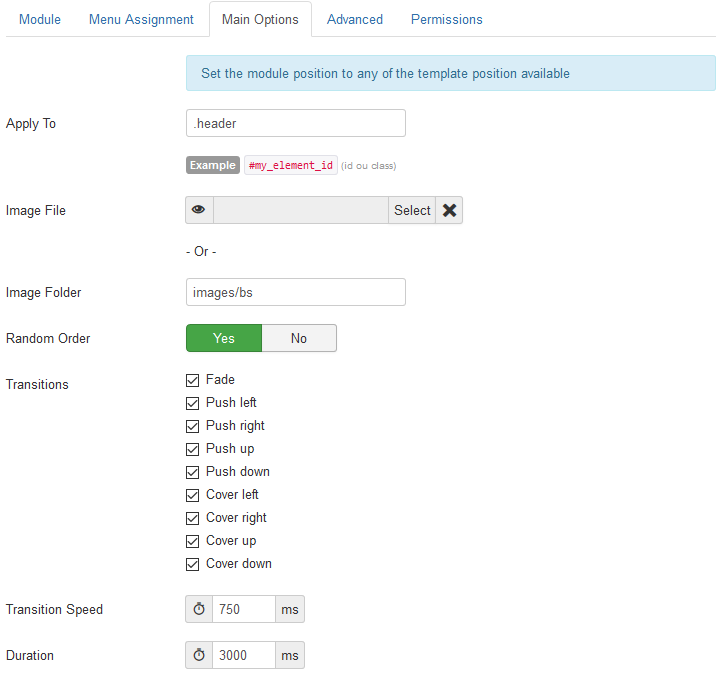Click the eye preview icon for Image File
Viewport: 722px width, 675px height.
coord(199,210)
